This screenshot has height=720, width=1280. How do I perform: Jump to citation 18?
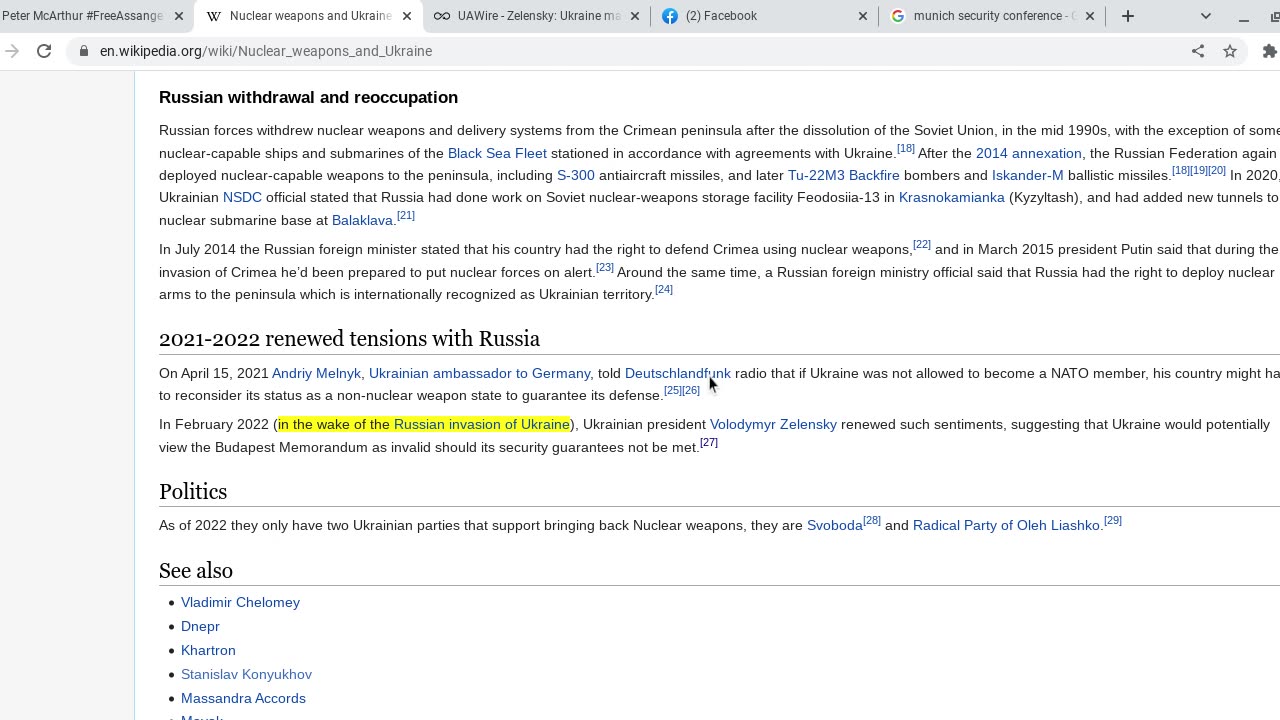(x=906, y=148)
